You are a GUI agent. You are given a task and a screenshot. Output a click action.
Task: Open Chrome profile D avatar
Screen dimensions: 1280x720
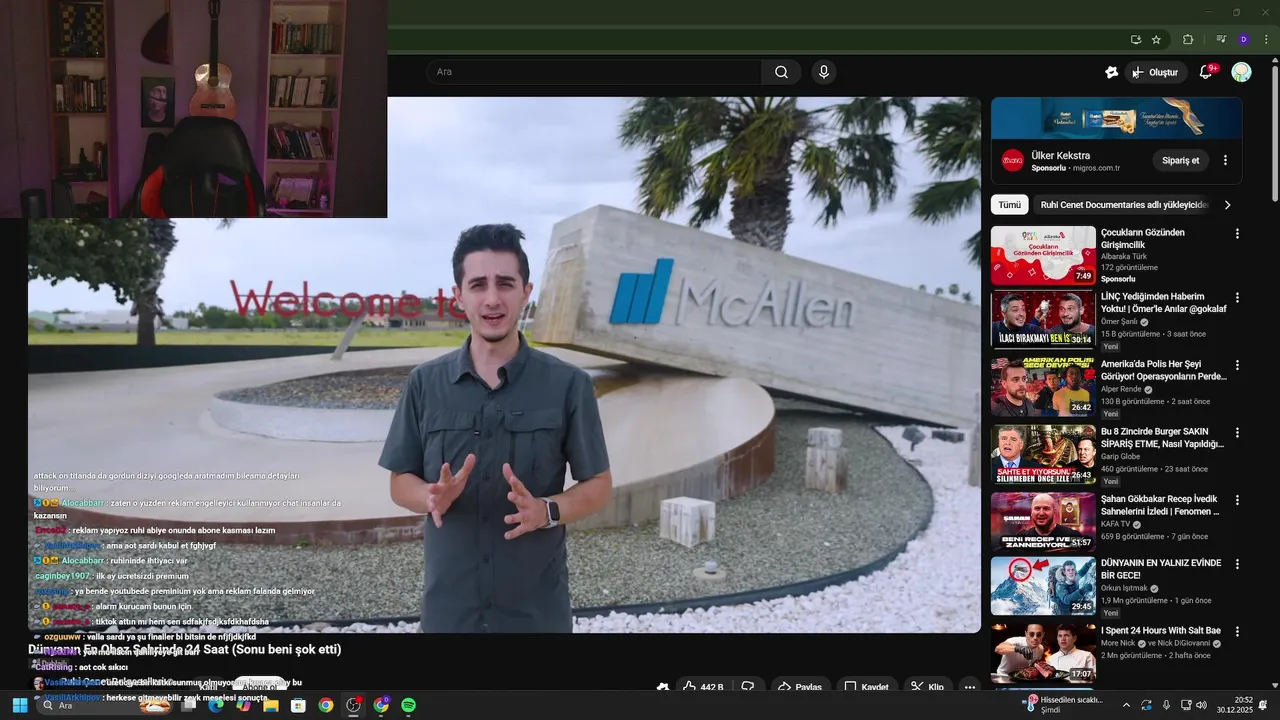click(1243, 39)
